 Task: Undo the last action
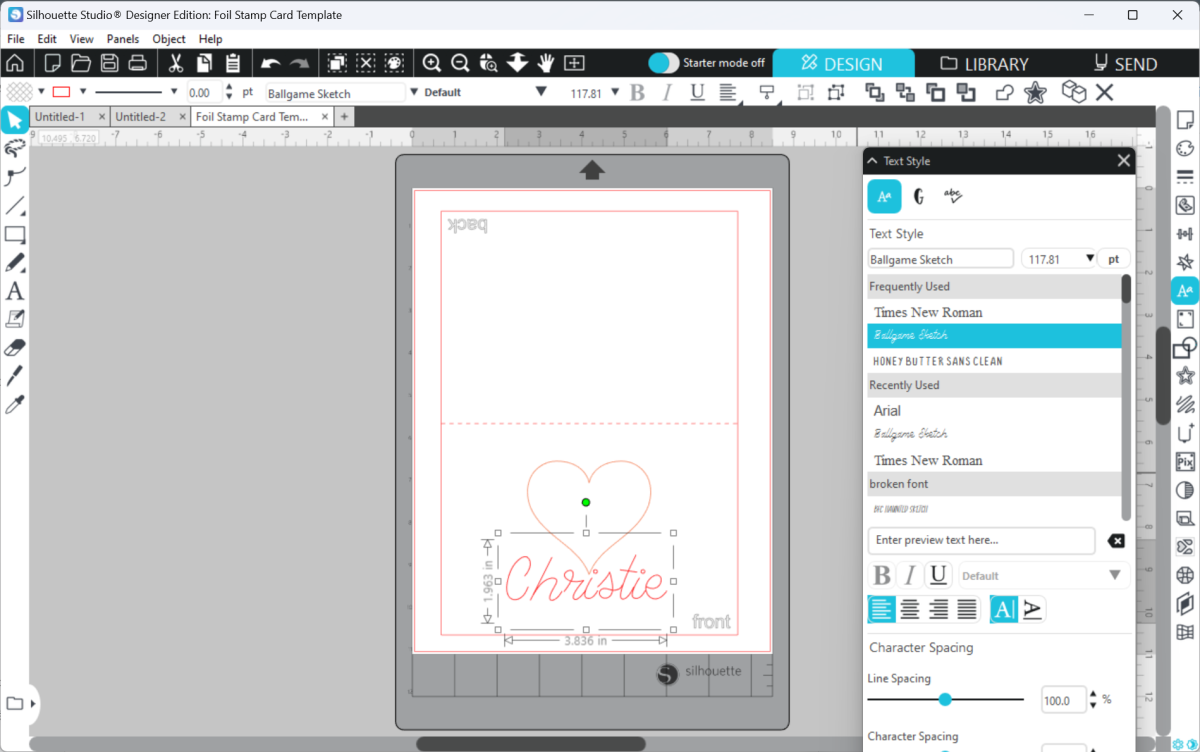[270, 63]
